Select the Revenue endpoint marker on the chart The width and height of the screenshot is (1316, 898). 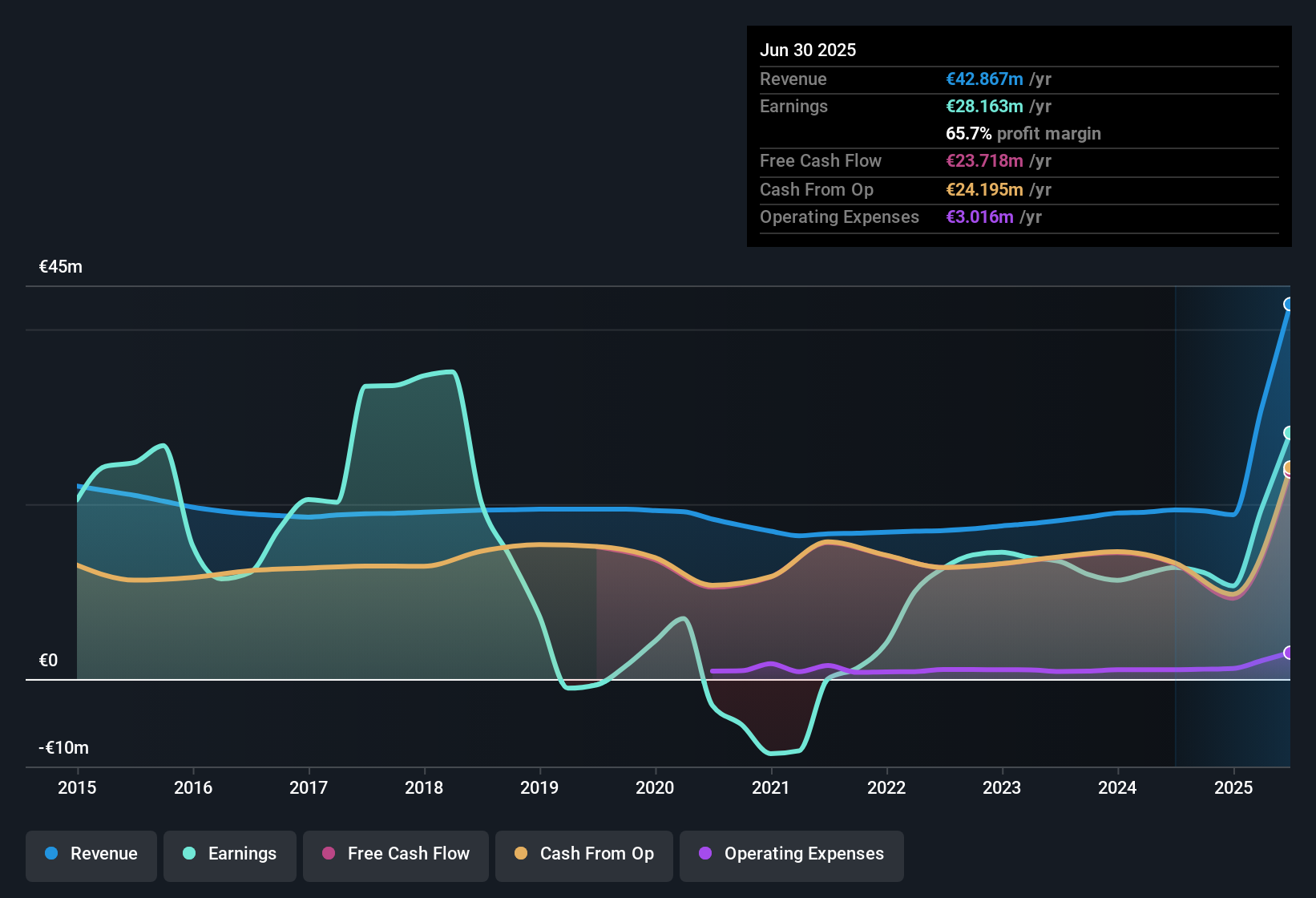click(1289, 303)
